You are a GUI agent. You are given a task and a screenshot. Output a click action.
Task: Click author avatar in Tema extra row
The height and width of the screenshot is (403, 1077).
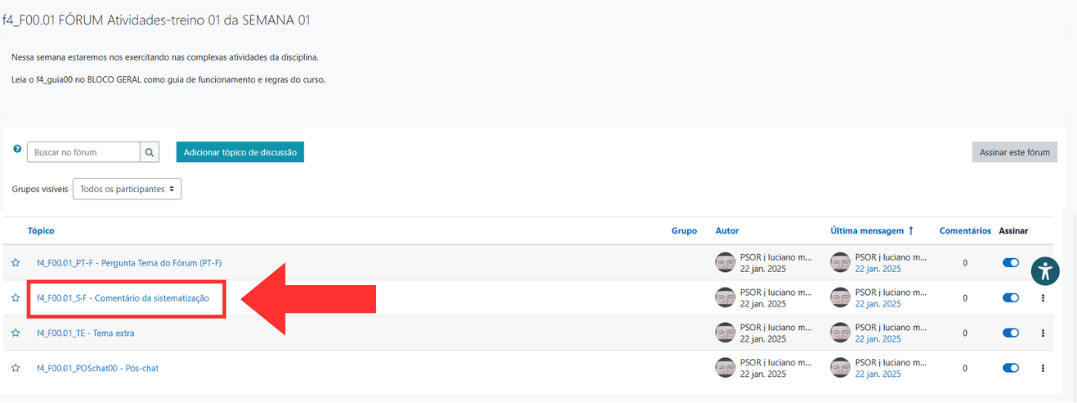[x=726, y=333]
